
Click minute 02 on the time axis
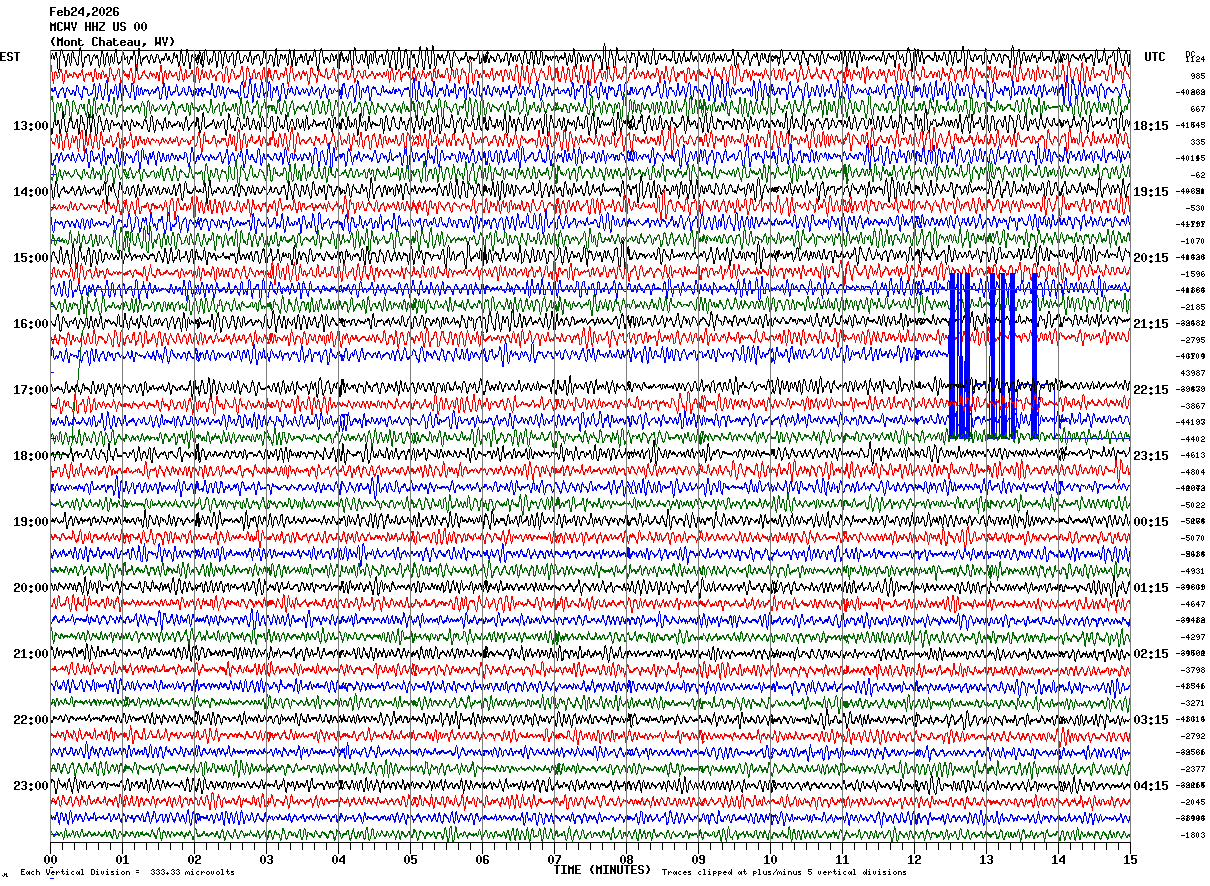194,859
